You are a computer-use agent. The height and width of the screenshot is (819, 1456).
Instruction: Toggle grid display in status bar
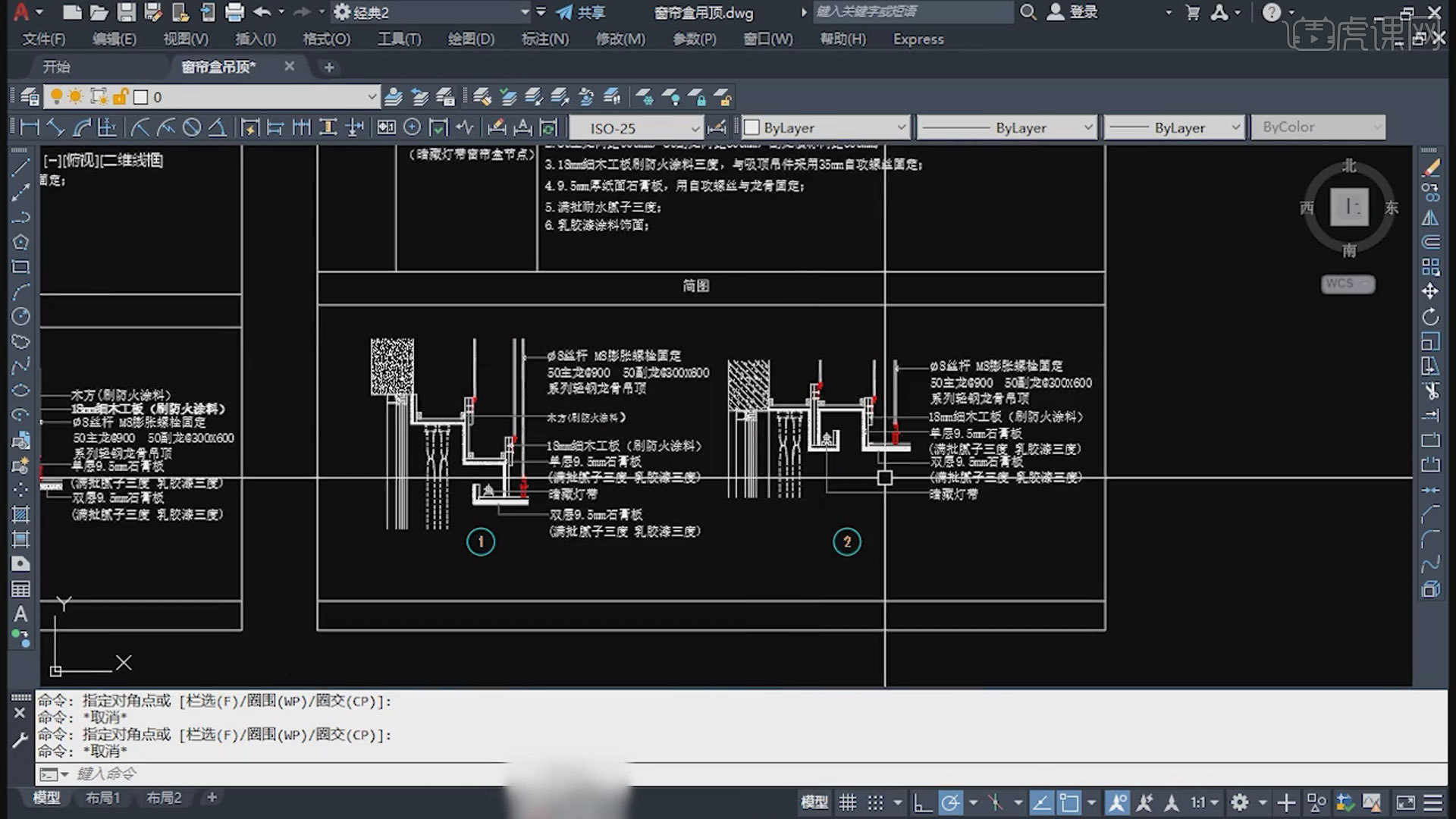pyautogui.click(x=848, y=802)
